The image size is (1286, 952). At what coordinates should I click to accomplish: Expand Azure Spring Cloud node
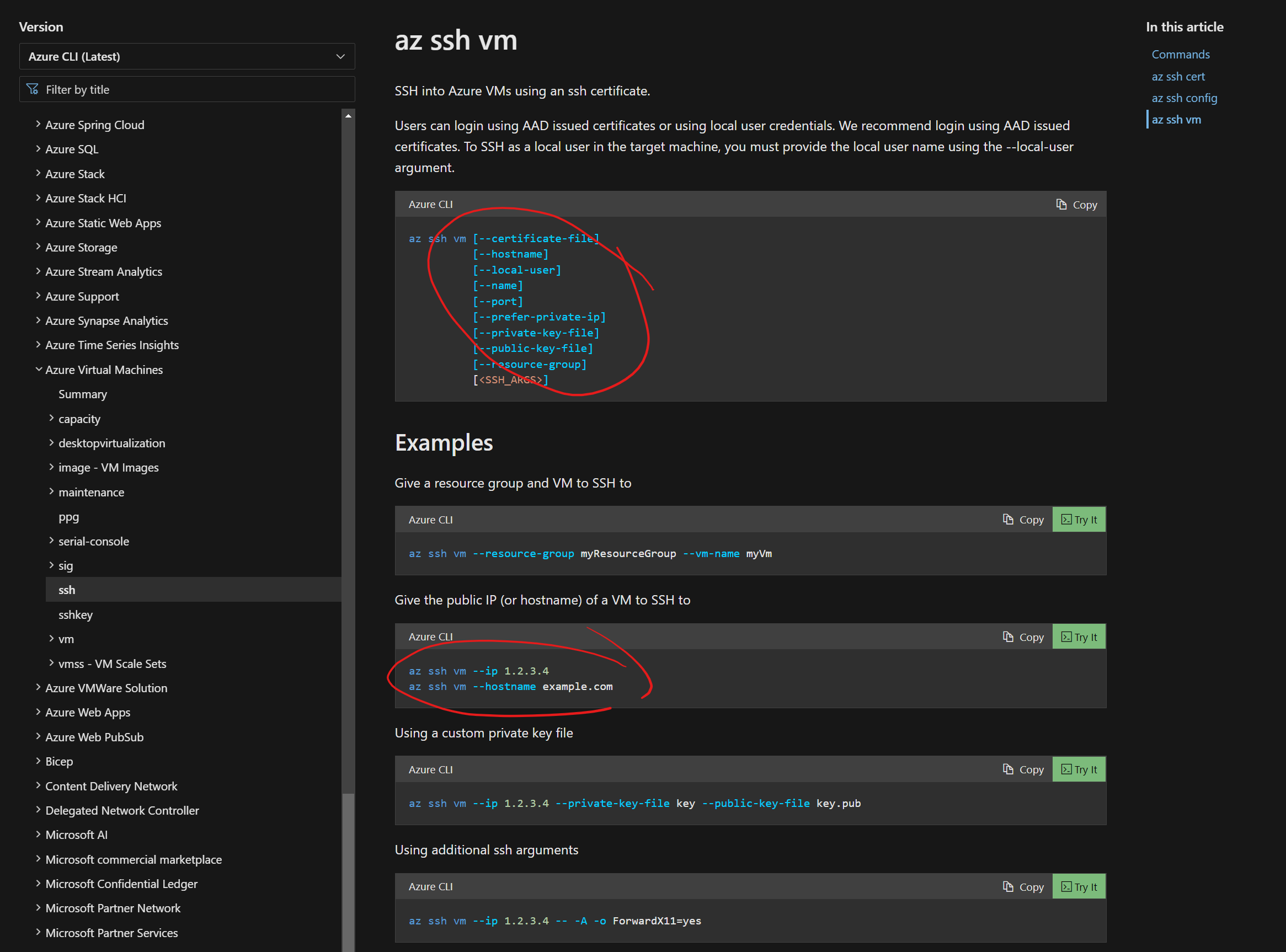[x=38, y=124]
